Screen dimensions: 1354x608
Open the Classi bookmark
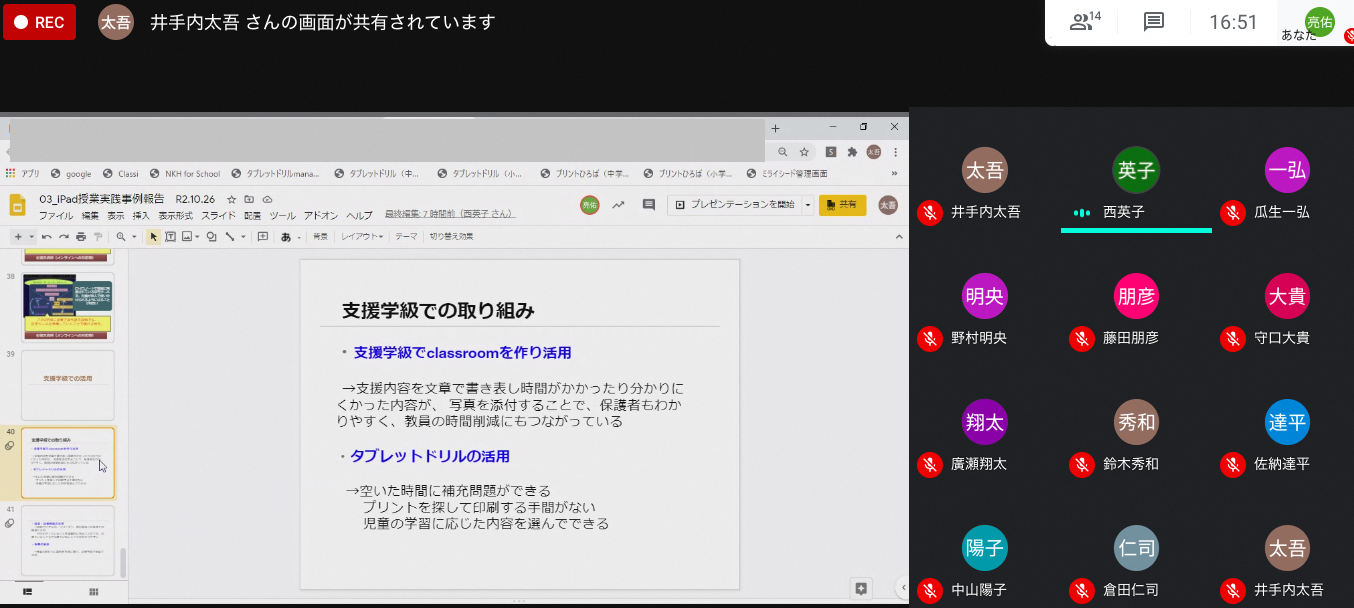(x=120, y=173)
